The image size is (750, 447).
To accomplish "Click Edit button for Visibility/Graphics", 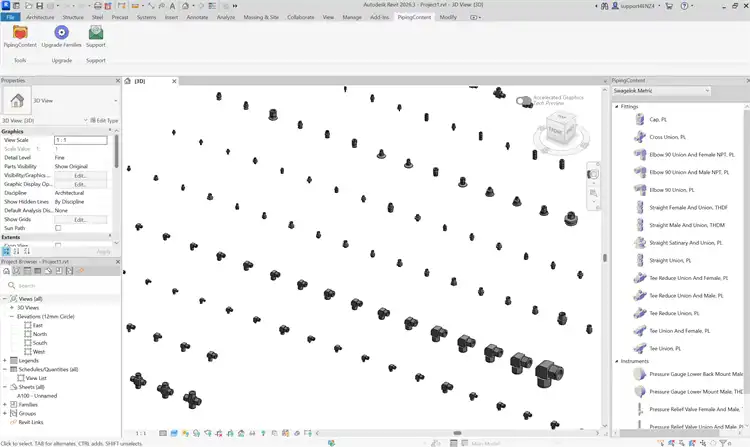I will pos(80,175).
